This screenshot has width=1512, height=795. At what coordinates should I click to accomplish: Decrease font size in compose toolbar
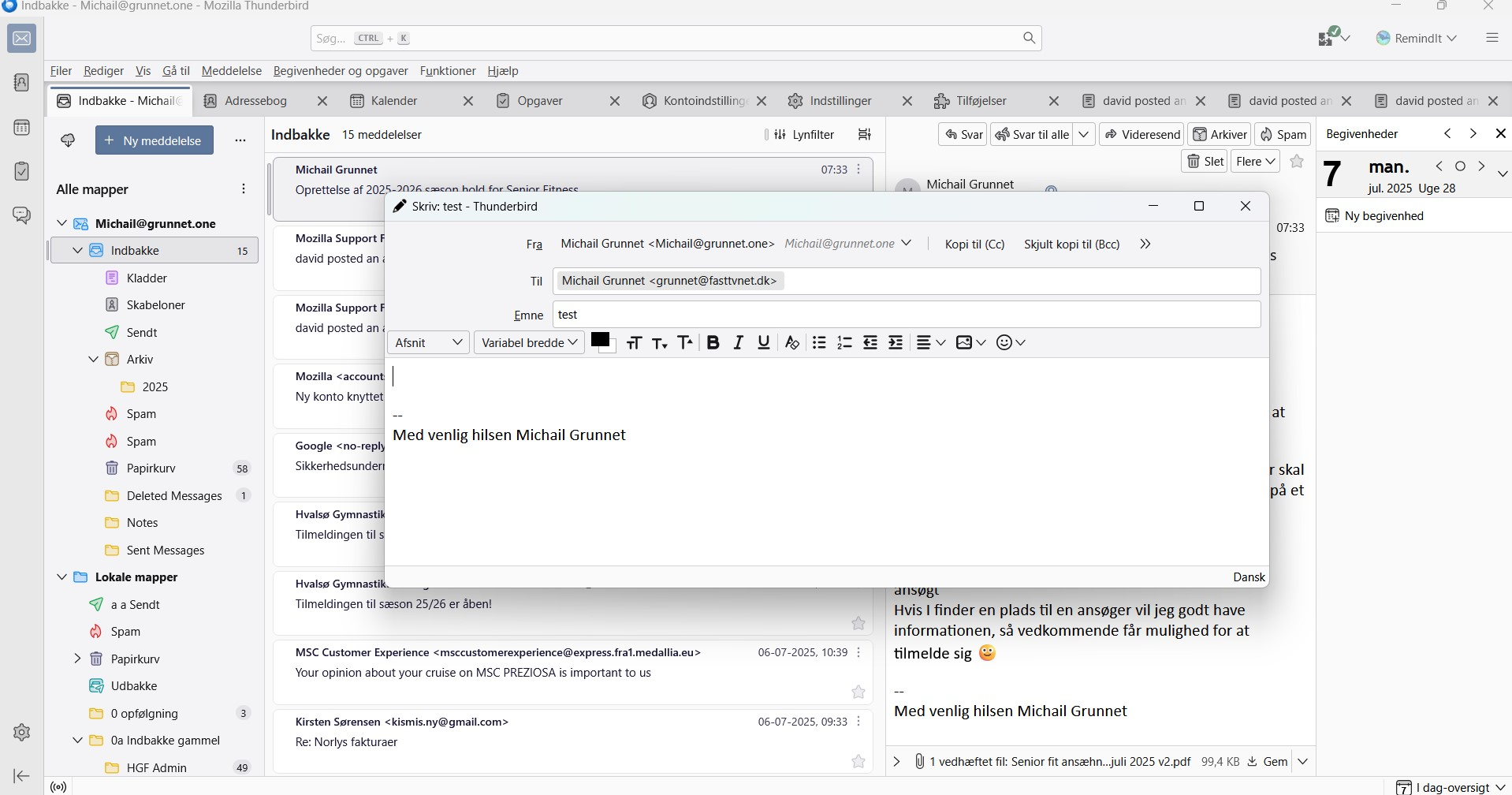pyautogui.click(x=660, y=342)
